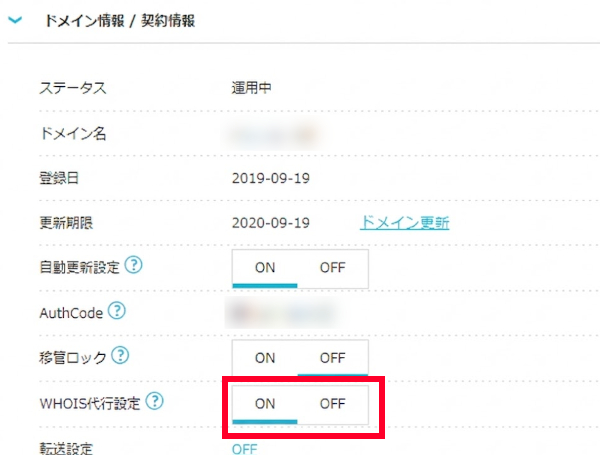
Task: Click the 転送設定 OFF link
Action: coord(244,449)
